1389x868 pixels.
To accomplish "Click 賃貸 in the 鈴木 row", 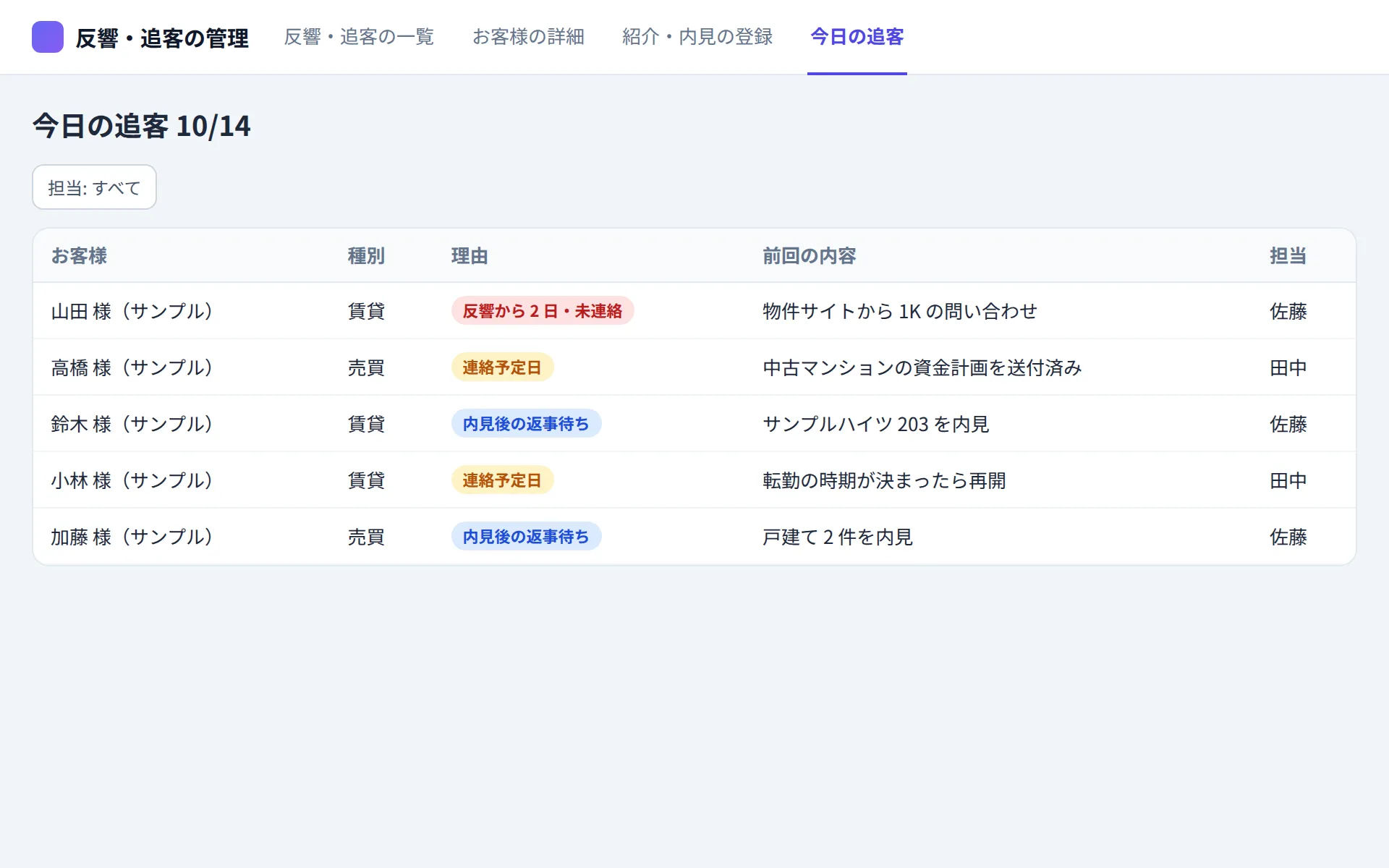I will point(366,424).
